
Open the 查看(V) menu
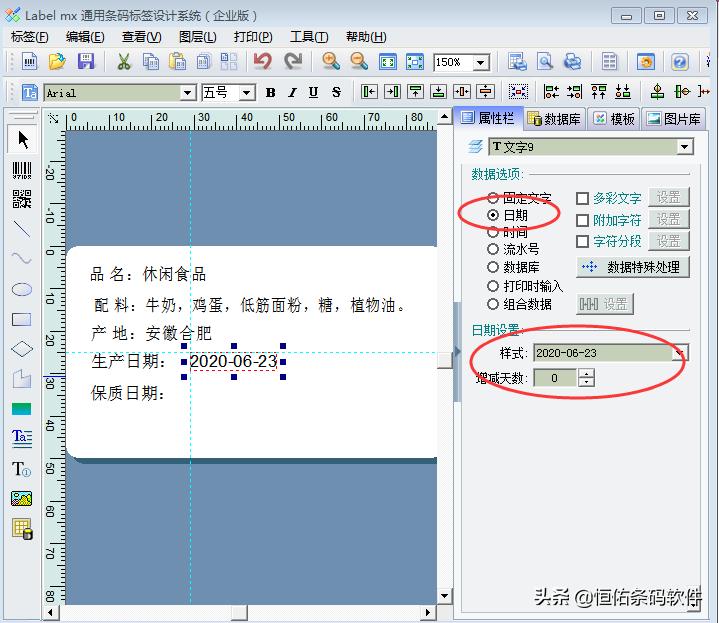click(x=141, y=37)
